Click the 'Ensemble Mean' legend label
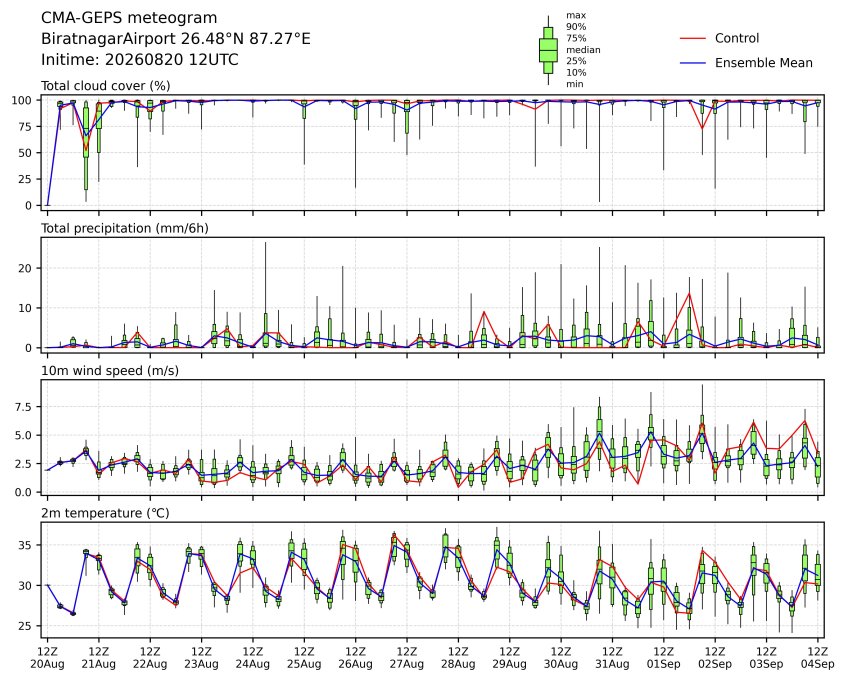Image resolution: width=846 pixels, height=681 pixels. (x=764, y=63)
